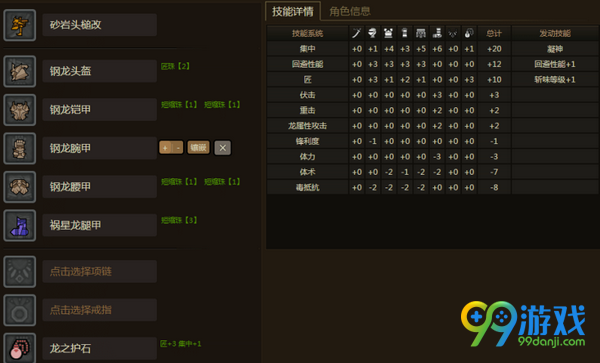Click the 砂岩头槌改 weapon name field
This screenshot has width=600, height=363.
click(x=99, y=25)
